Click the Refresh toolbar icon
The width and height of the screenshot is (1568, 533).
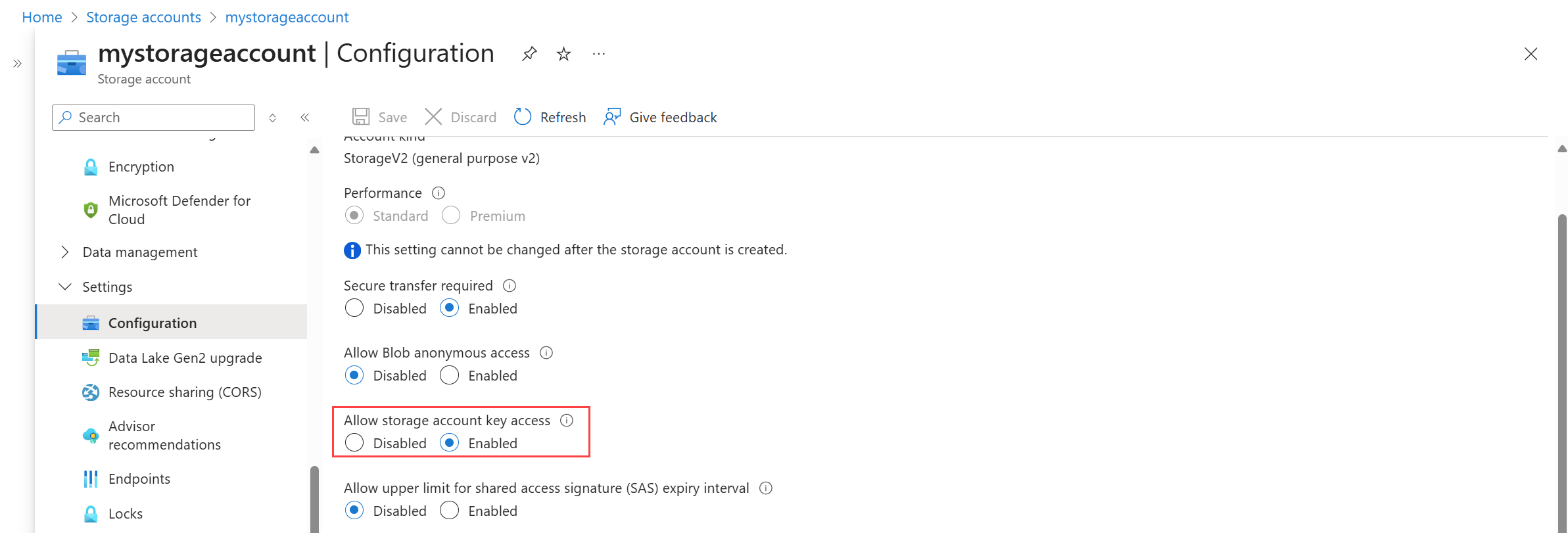pos(523,117)
